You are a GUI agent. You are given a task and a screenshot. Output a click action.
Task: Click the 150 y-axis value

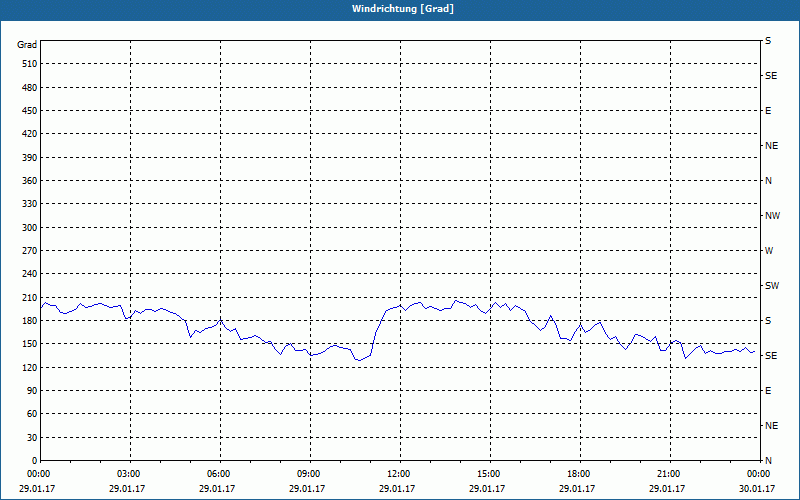30,344
